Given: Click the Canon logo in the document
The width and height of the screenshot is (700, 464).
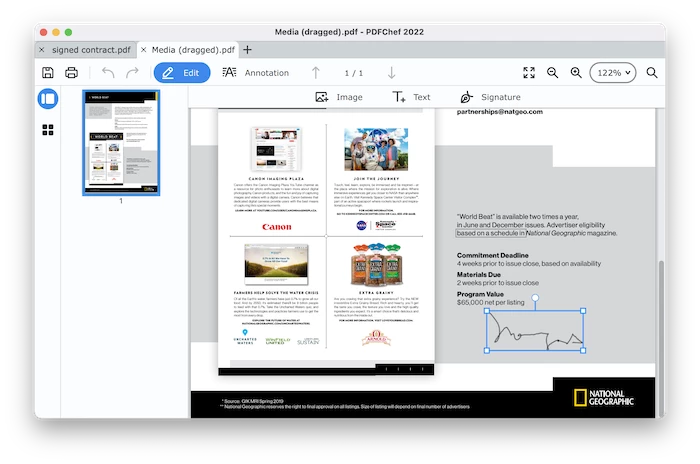Looking at the screenshot, I should click(x=277, y=227).
